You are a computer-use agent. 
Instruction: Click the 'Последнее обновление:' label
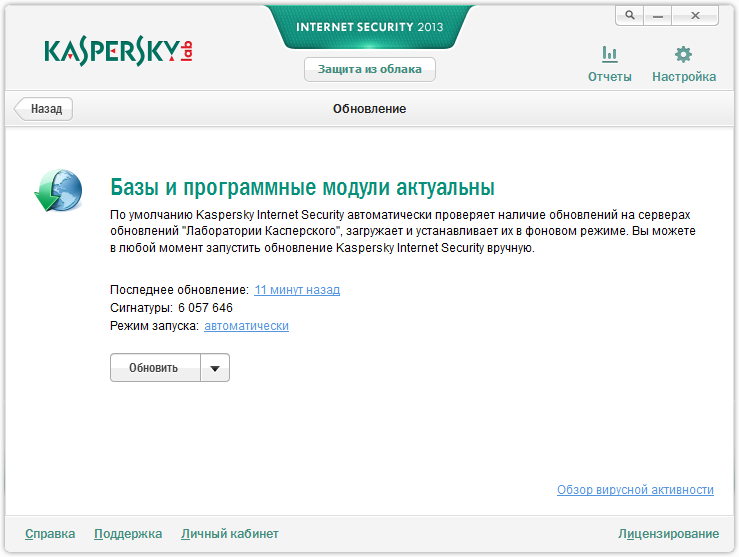[x=180, y=289]
